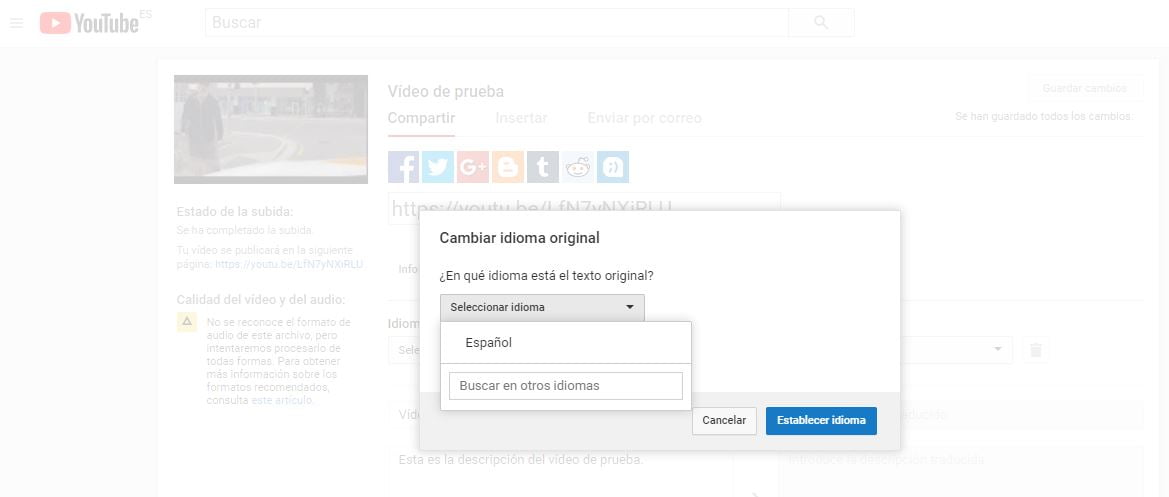The image size is (1169, 497).
Task: Click the Google+ share icon
Action: click(x=473, y=167)
